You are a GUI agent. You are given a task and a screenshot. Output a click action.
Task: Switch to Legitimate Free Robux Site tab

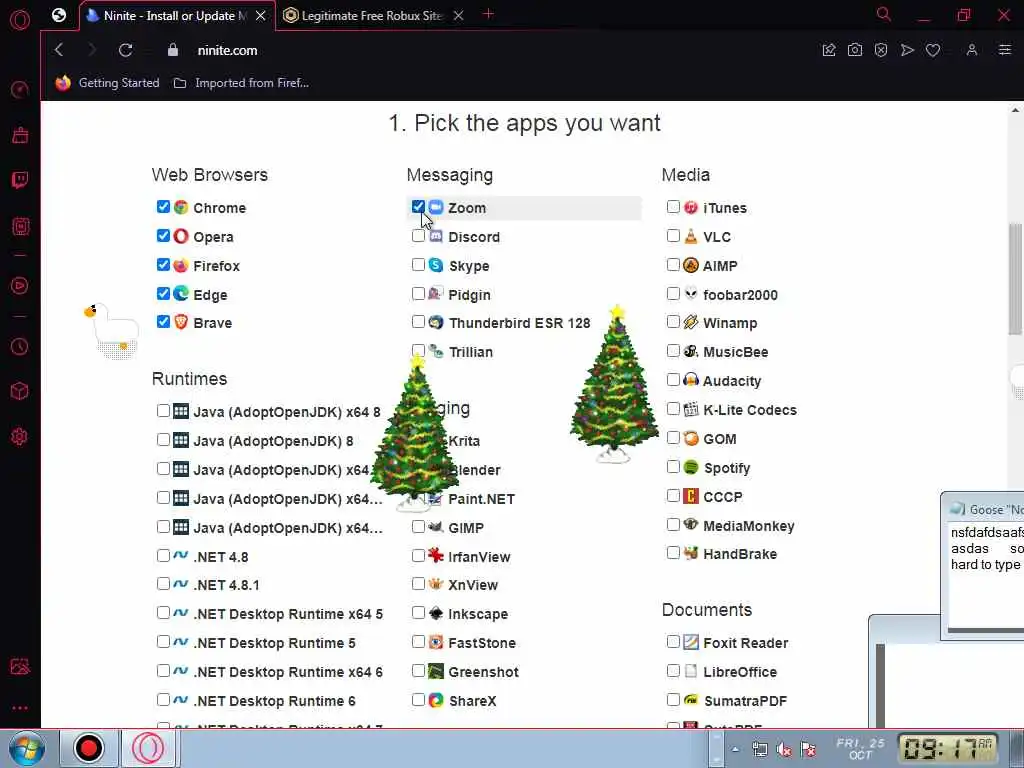point(372,16)
